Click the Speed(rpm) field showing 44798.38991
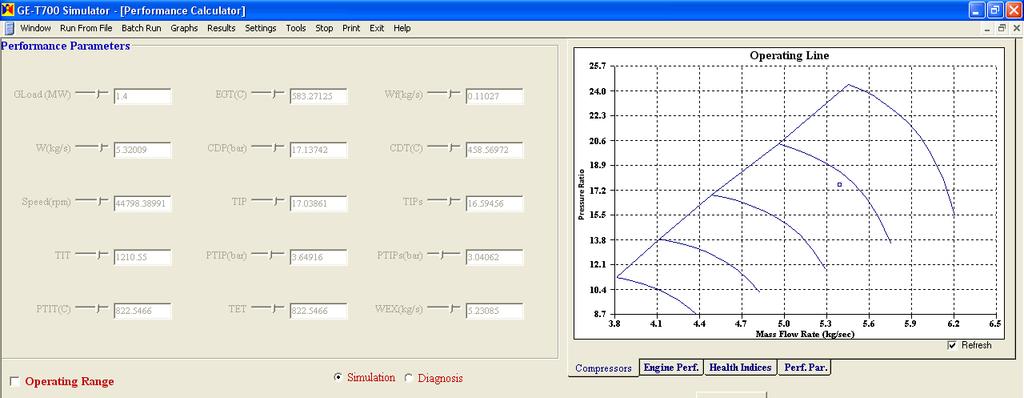1024x398 pixels. [142, 204]
